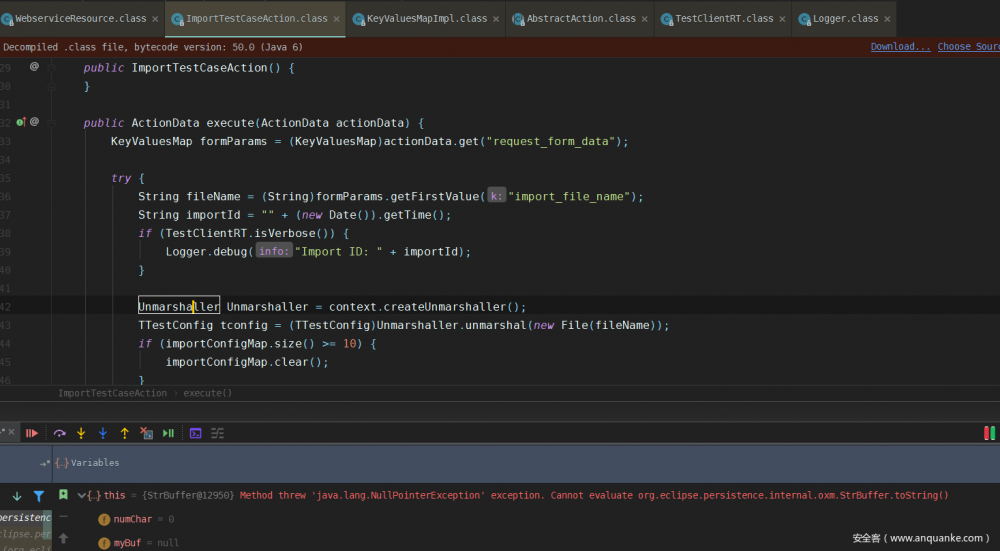Switch to WebserviceResource.class tab

[x=78, y=18]
